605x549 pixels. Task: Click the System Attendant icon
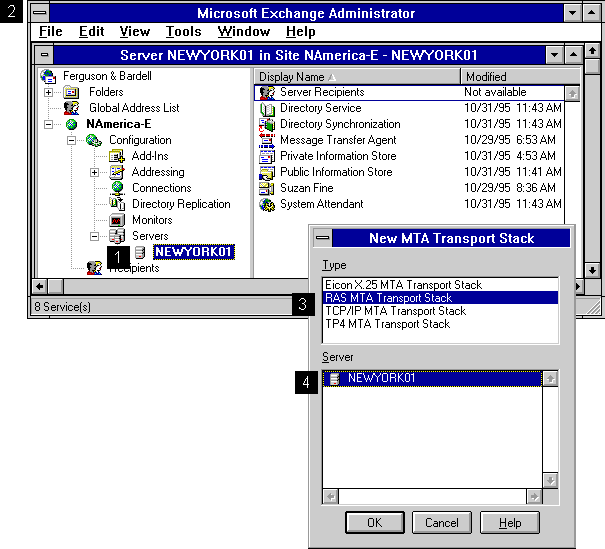[x=267, y=204]
